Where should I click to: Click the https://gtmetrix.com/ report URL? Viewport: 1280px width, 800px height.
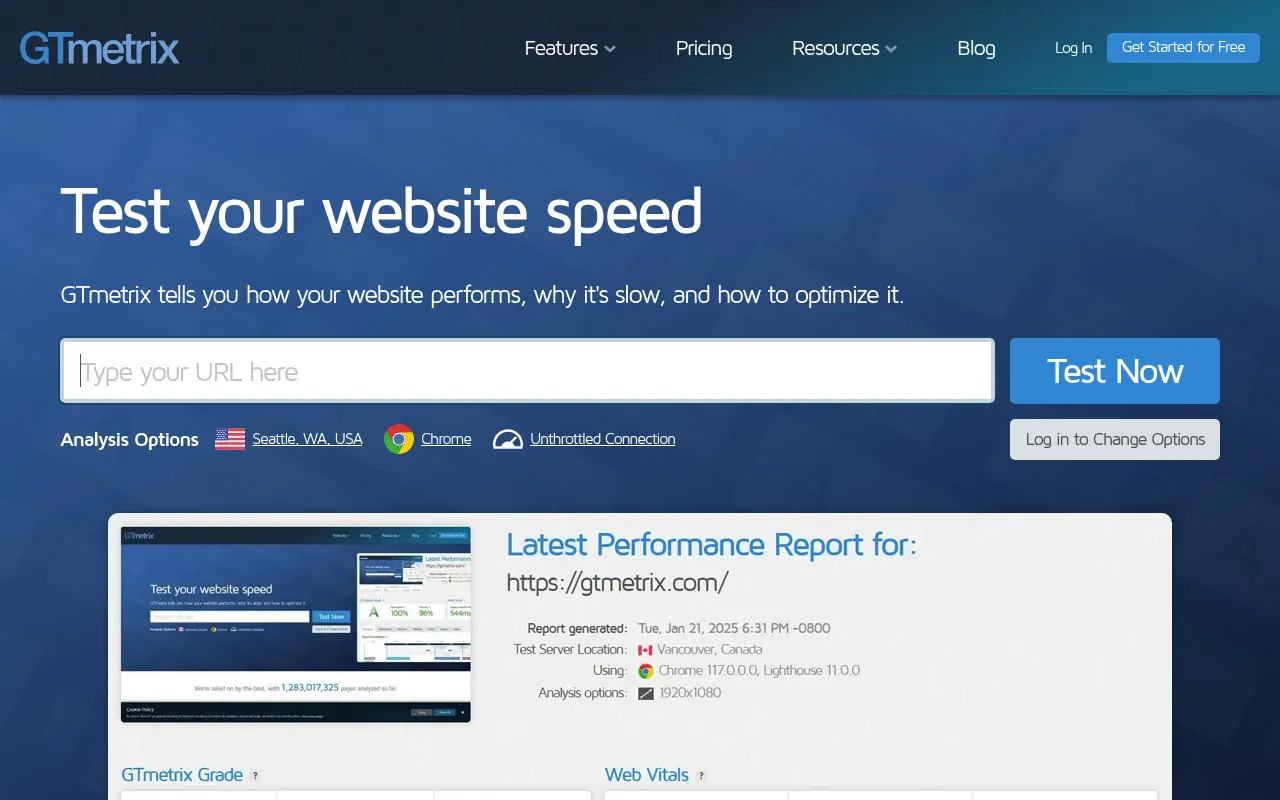click(617, 582)
